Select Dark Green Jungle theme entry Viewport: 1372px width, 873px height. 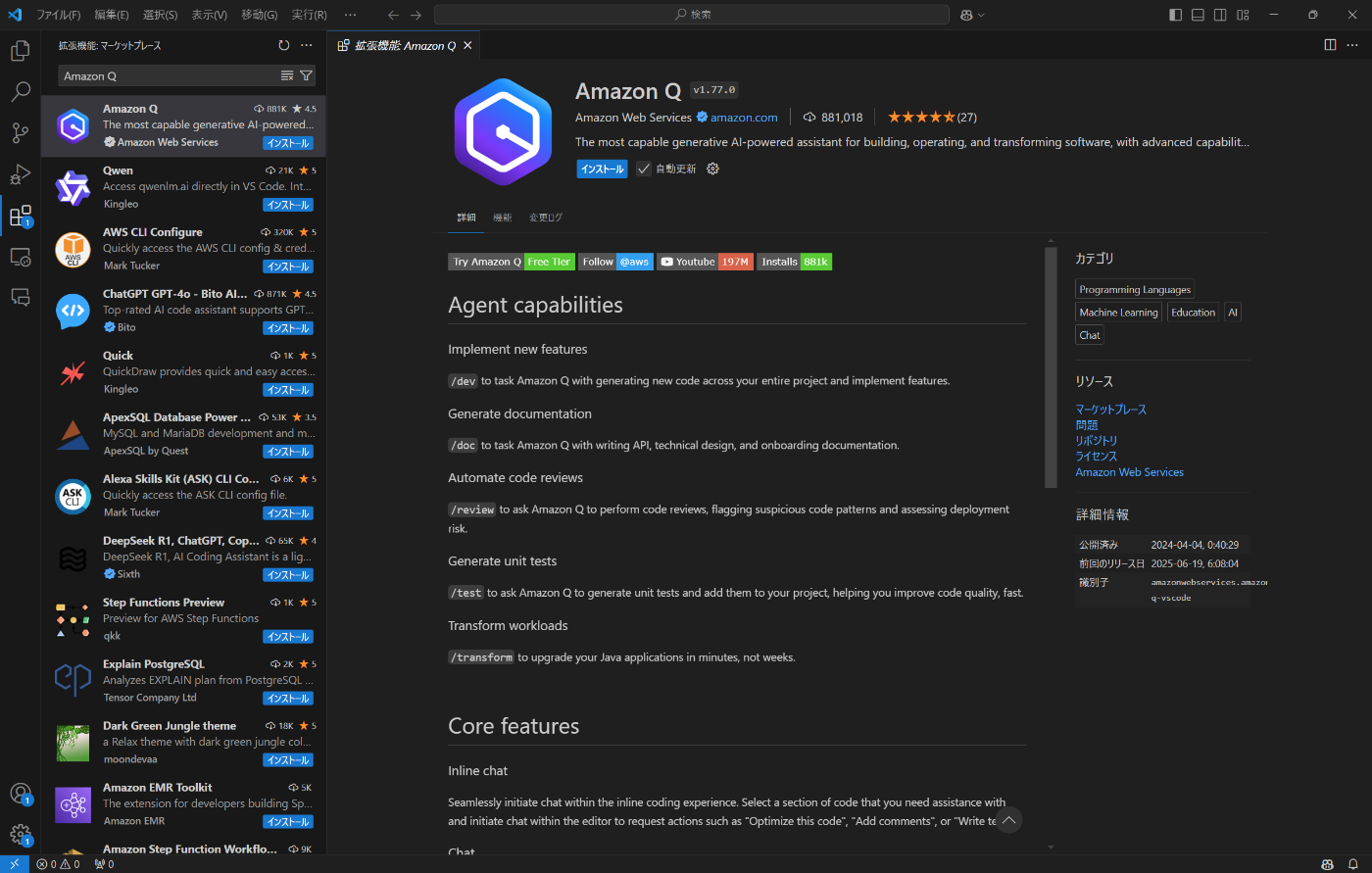[x=183, y=743]
